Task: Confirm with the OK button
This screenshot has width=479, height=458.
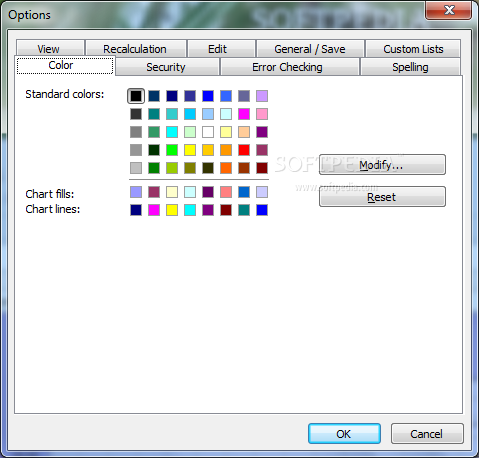Action: coord(344,433)
